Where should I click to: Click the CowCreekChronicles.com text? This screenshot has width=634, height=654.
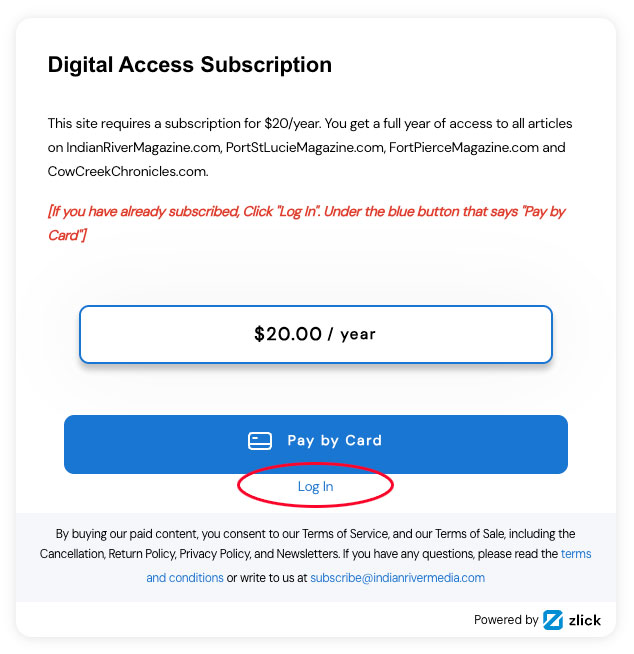click(x=127, y=171)
